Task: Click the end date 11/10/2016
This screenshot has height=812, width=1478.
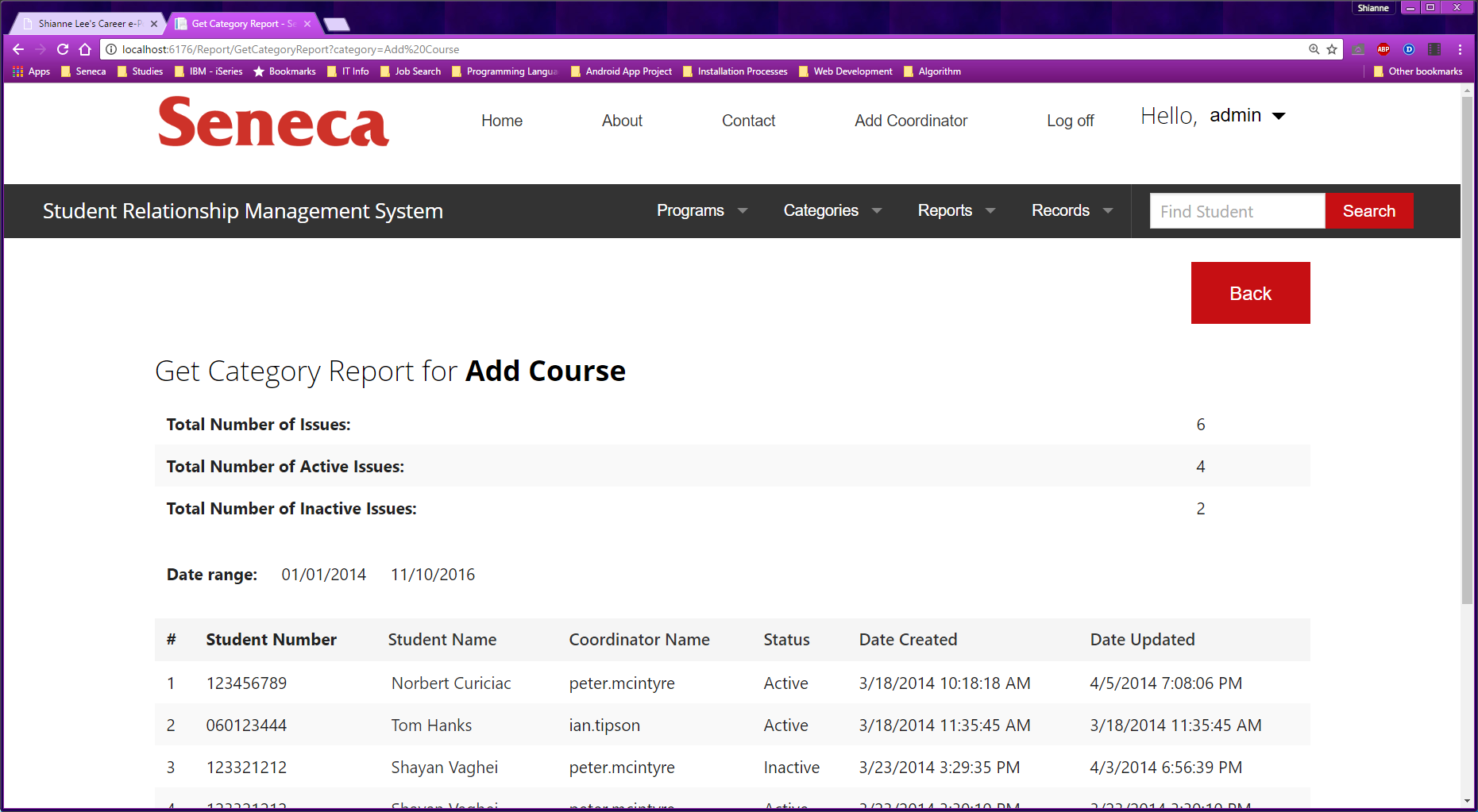Action: point(433,575)
